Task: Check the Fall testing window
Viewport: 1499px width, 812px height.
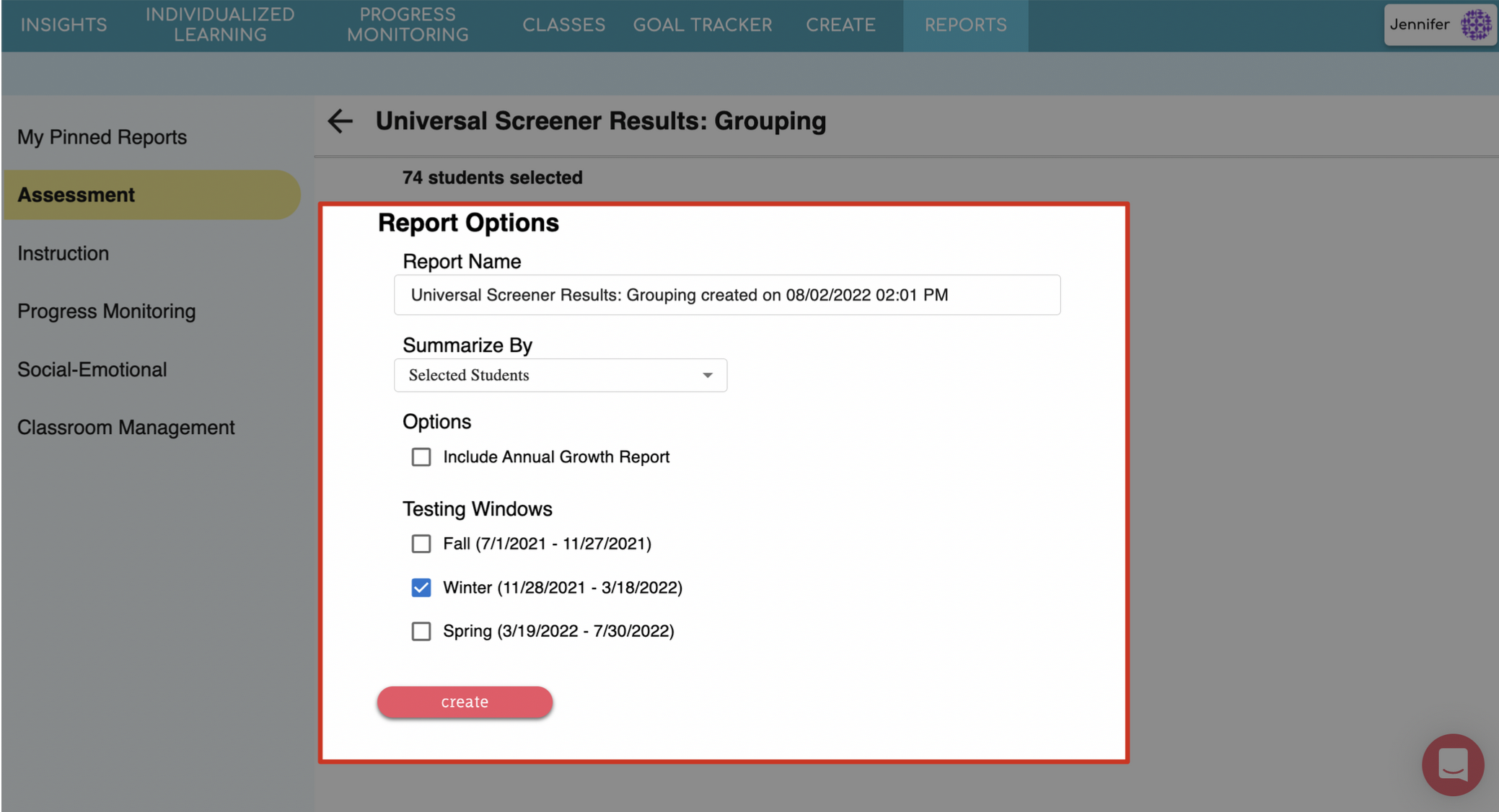Action: [x=421, y=544]
